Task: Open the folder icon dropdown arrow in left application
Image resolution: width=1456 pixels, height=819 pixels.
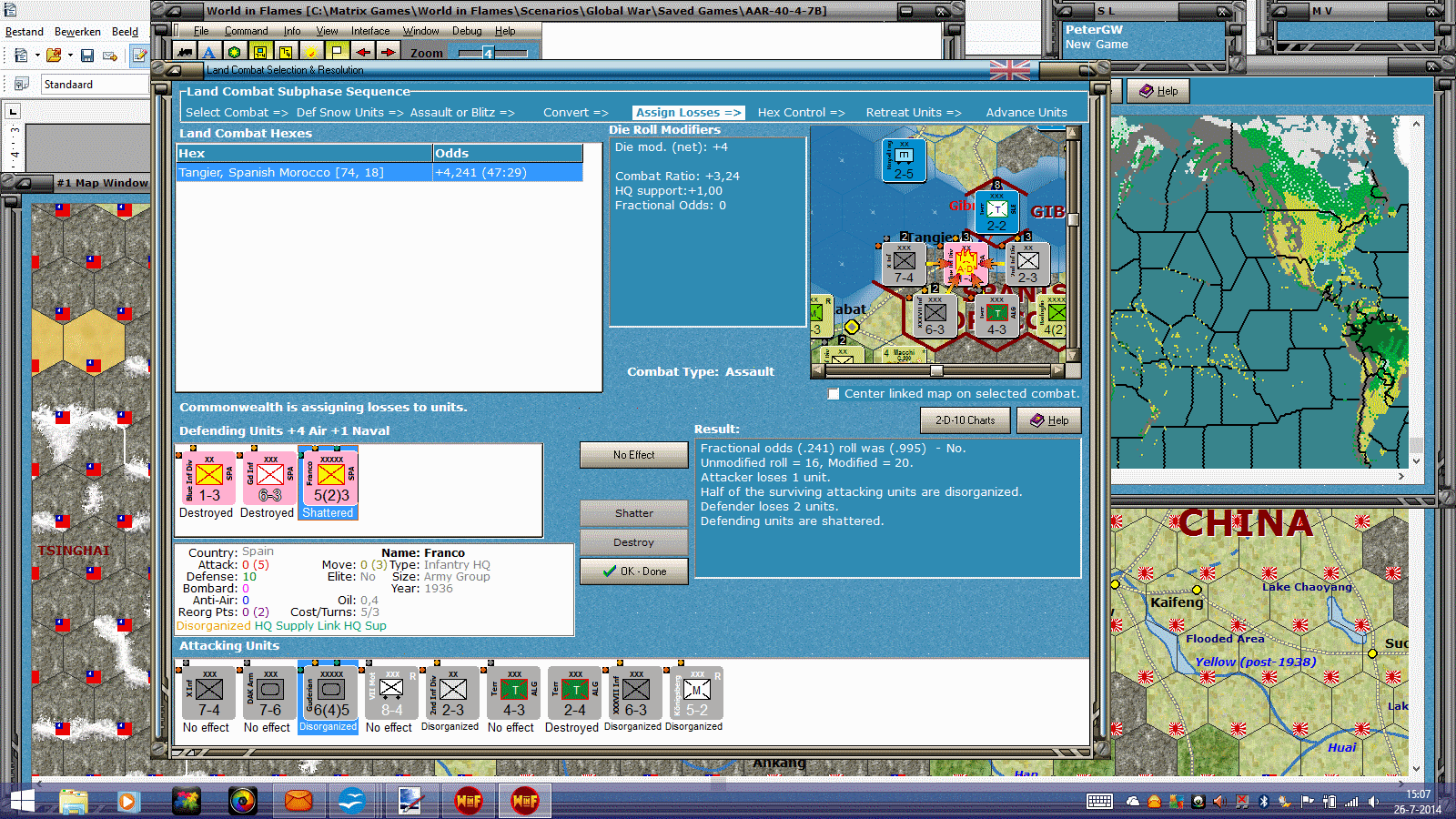Action: pyautogui.click(x=70, y=56)
